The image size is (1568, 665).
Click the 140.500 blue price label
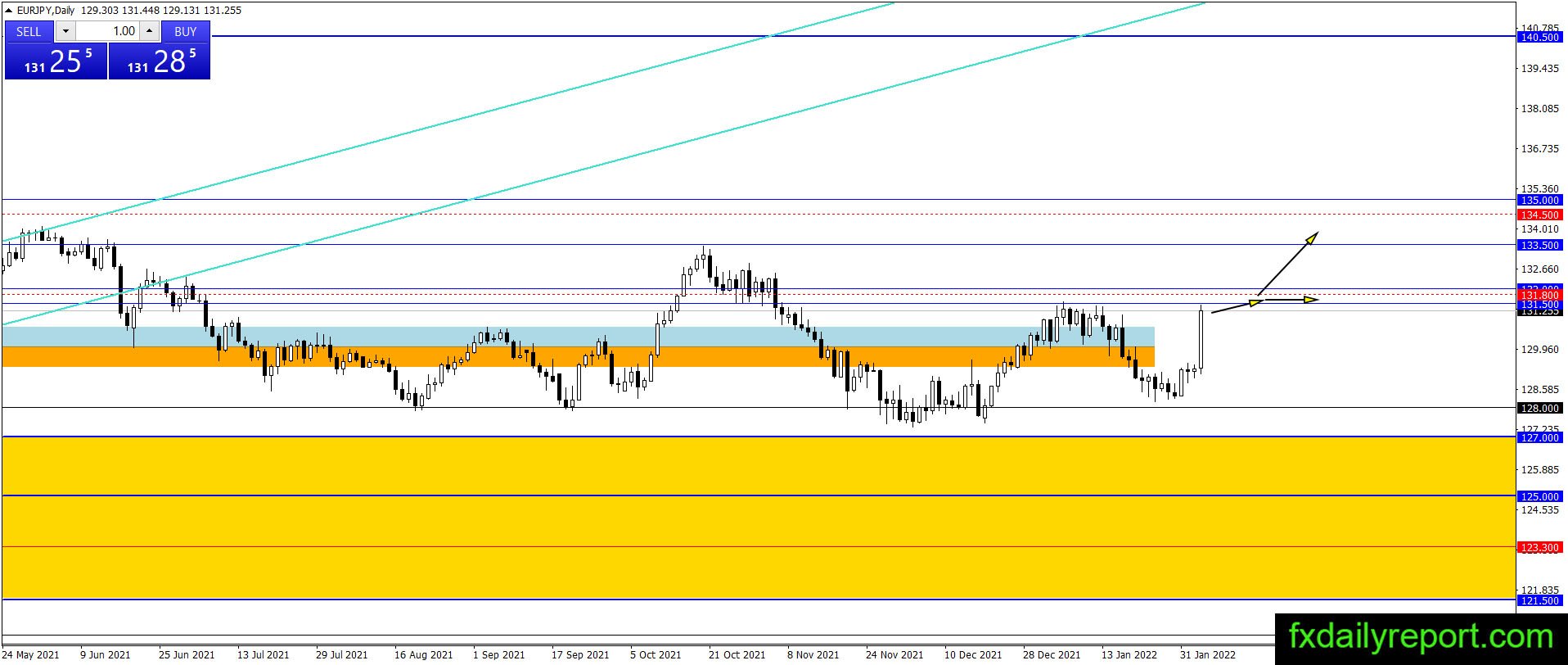tap(1539, 38)
